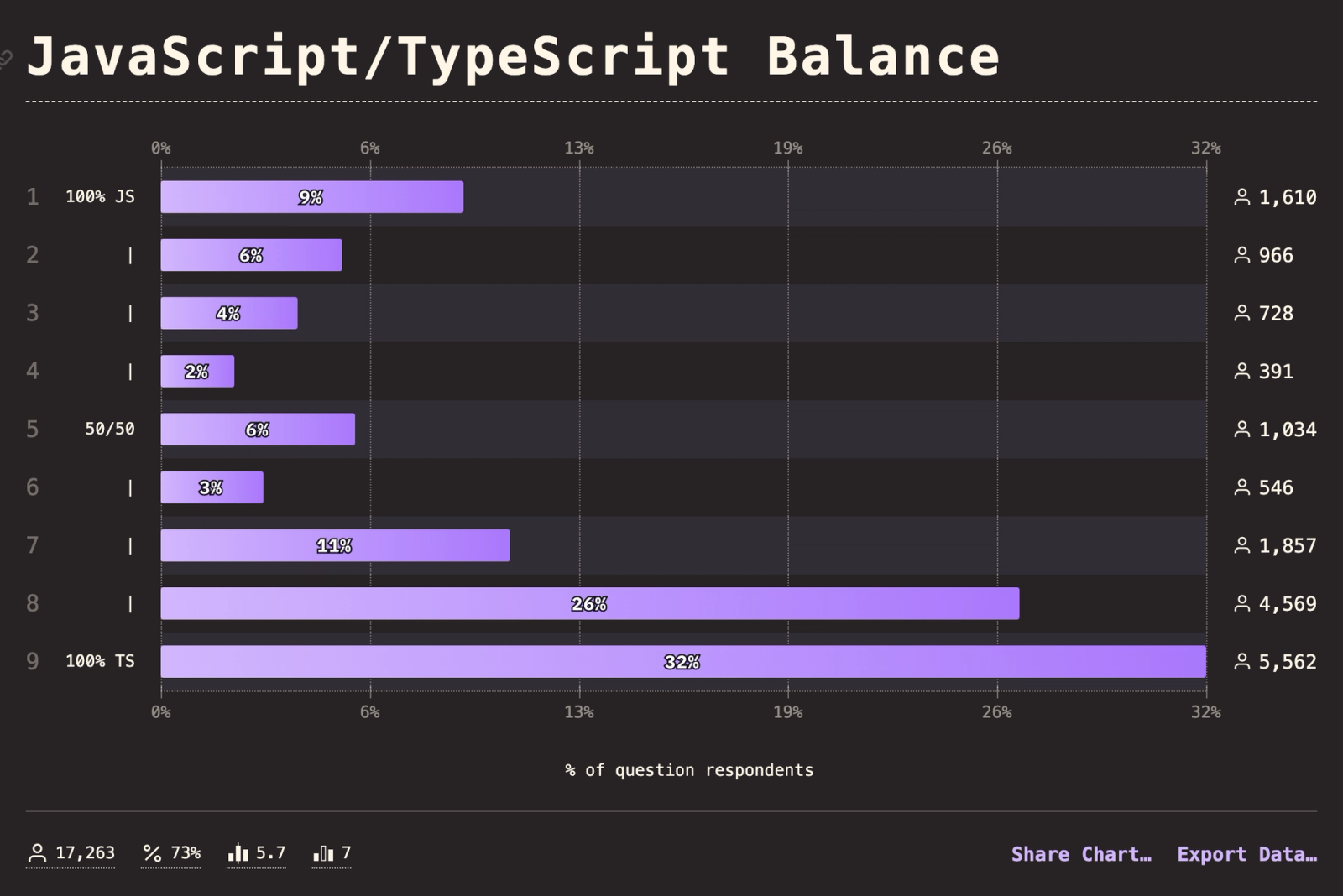Click the count 1,034 for 50/50
This screenshot has height=896, width=1343.
point(1288,430)
